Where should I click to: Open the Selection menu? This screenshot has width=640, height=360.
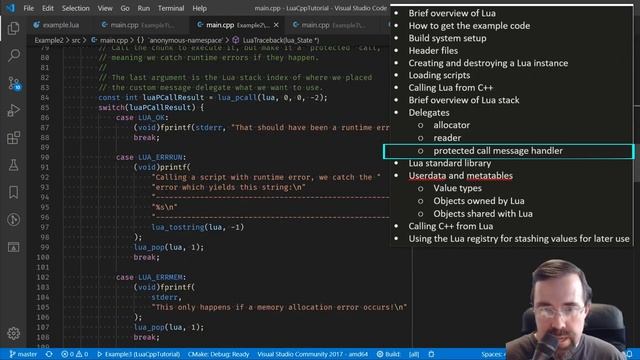(76, 8)
